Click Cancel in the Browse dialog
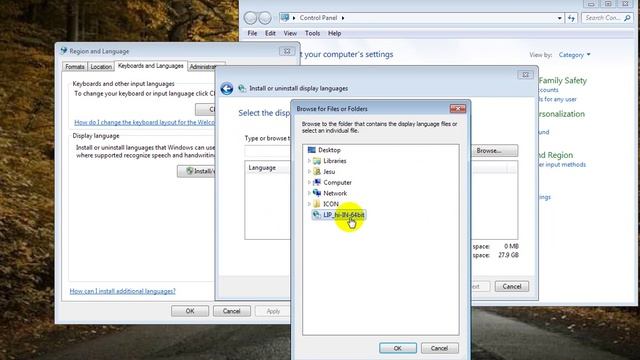The height and width of the screenshot is (360, 640). 440,348
